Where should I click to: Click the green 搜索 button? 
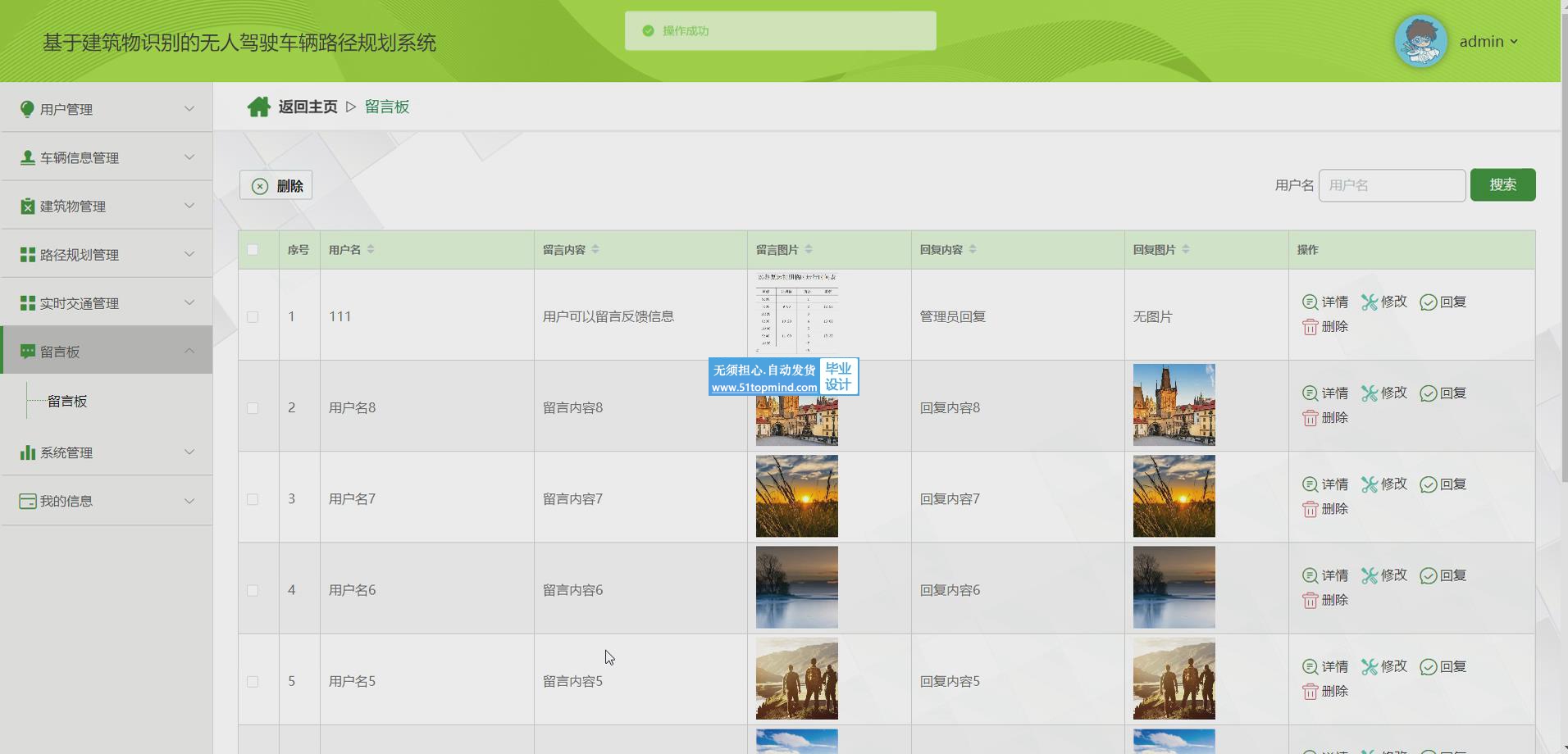click(x=1502, y=184)
